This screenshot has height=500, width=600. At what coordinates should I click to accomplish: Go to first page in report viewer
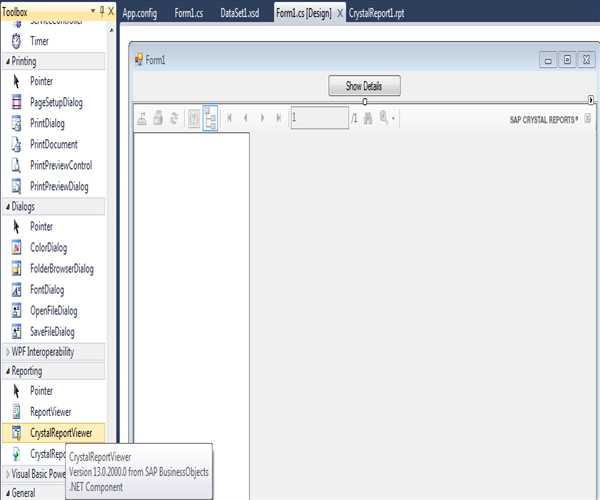[x=231, y=118]
